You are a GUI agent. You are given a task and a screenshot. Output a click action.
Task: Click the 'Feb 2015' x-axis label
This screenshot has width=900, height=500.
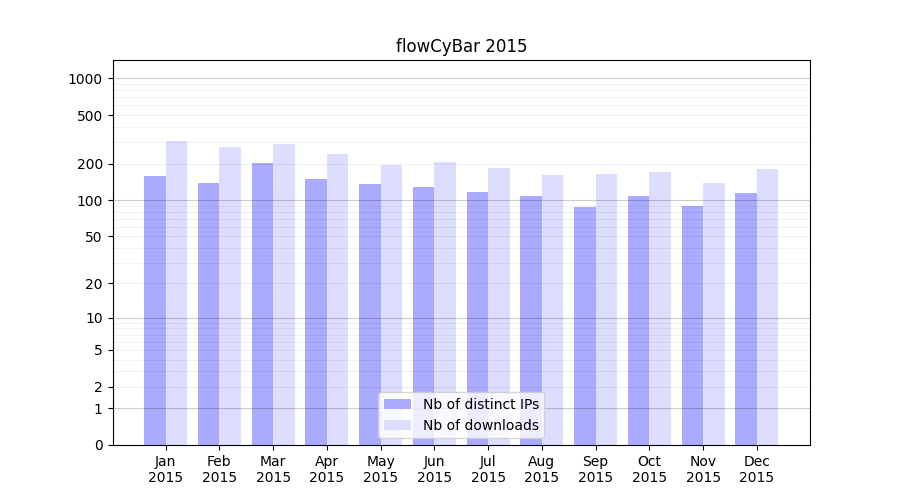coord(219,469)
